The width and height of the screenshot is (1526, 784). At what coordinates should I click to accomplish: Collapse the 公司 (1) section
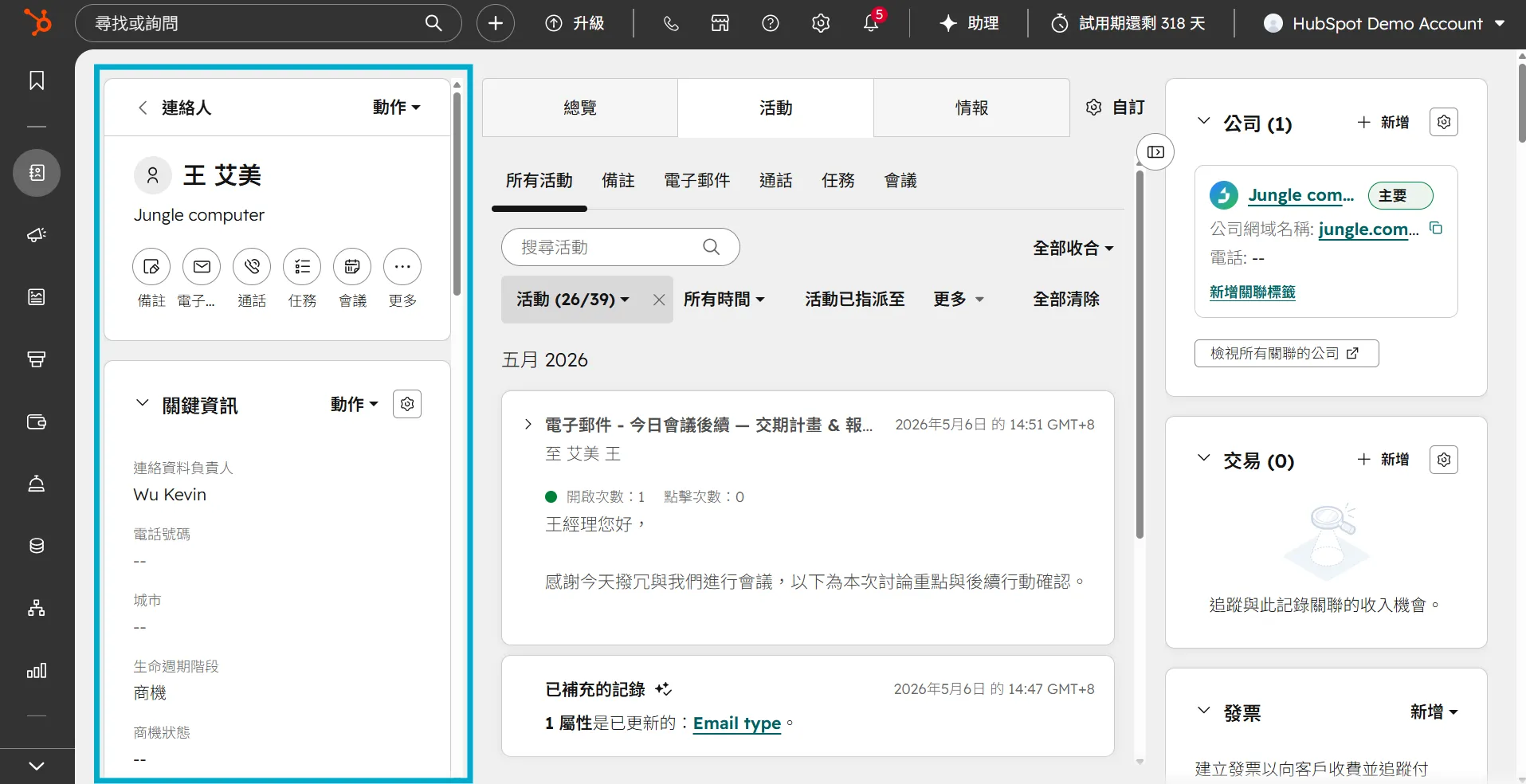pyautogui.click(x=1204, y=121)
